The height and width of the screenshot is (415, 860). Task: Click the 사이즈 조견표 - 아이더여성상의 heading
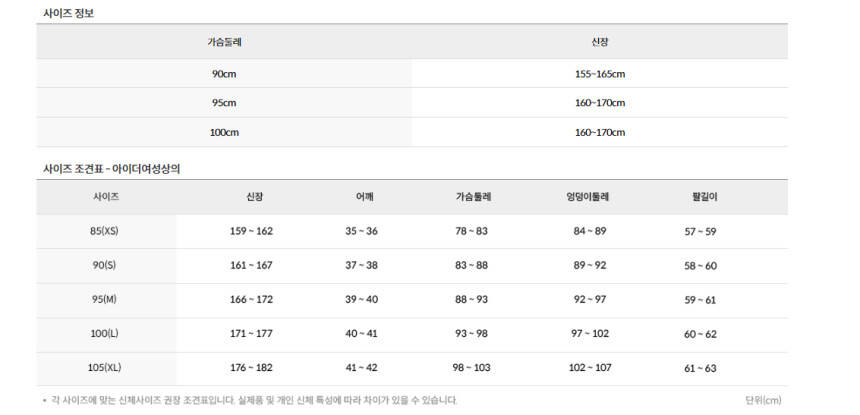pyautogui.click(x=111, y=169)
